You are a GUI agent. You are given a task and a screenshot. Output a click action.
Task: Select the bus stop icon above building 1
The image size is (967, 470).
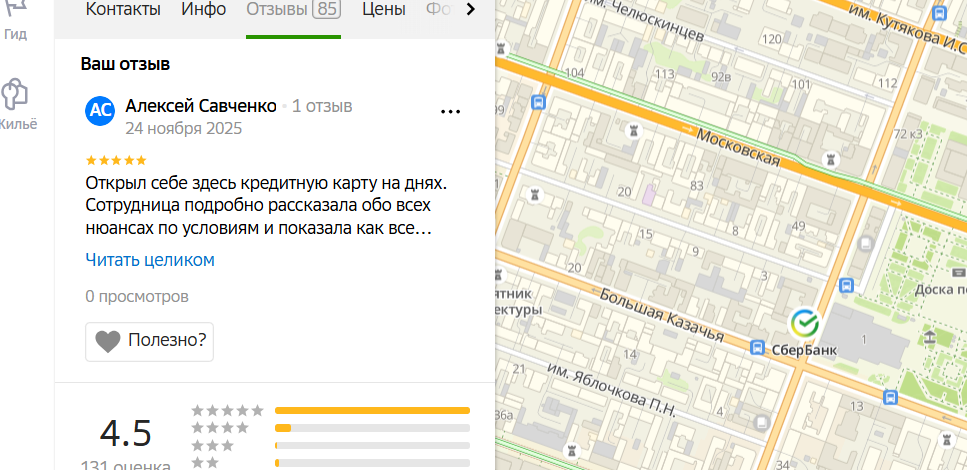coord(847,285)
